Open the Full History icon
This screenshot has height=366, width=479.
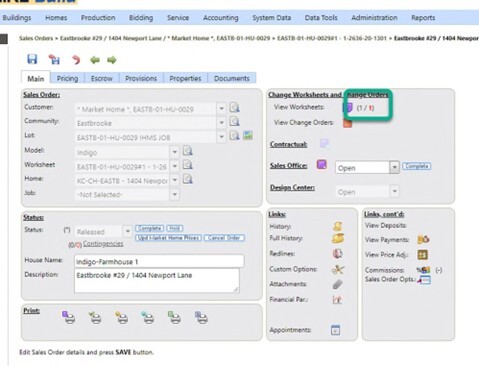pyautogui.click(x=338, y=238)
